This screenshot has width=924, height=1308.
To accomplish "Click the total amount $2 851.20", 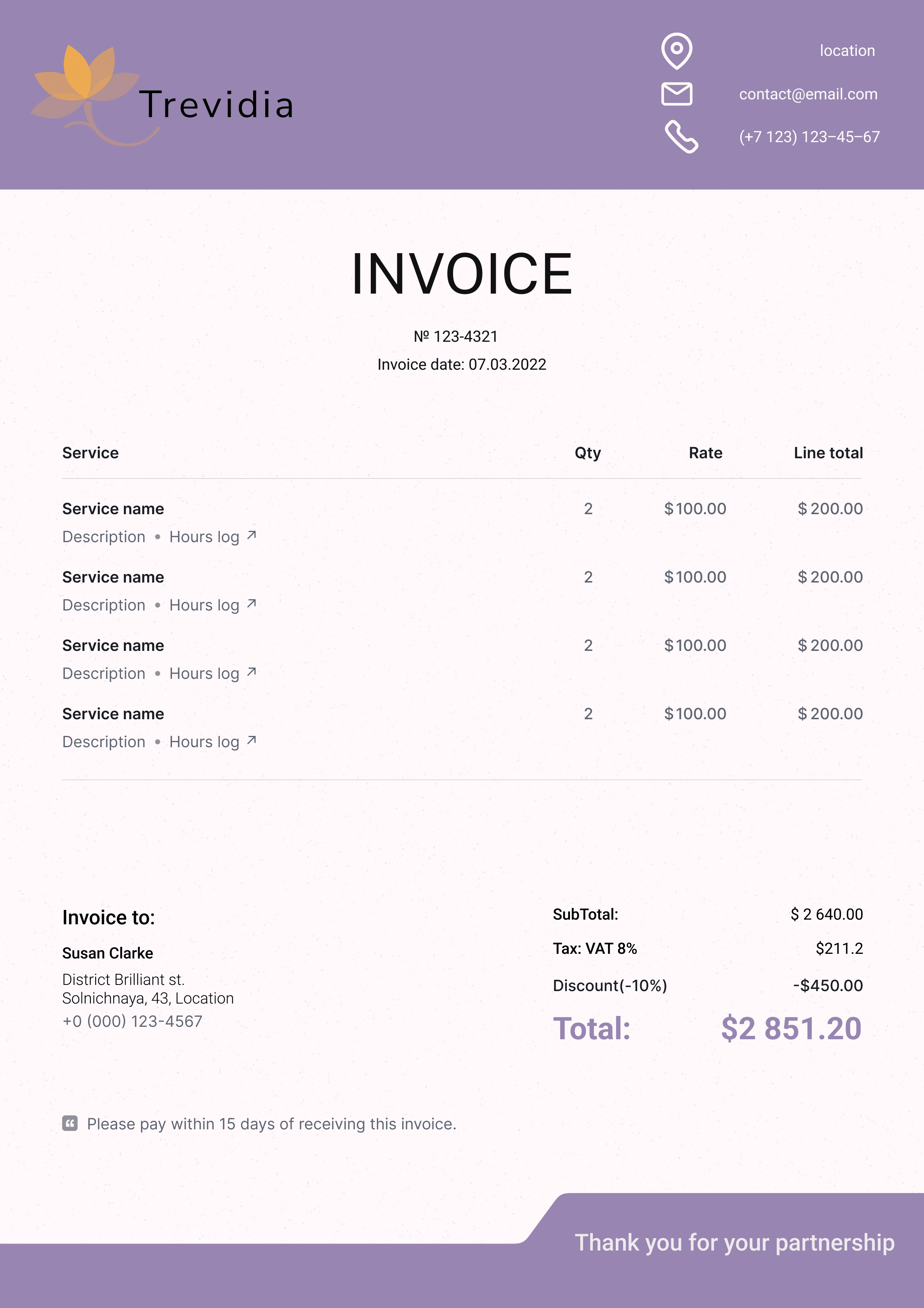I will coord(791,1029).
